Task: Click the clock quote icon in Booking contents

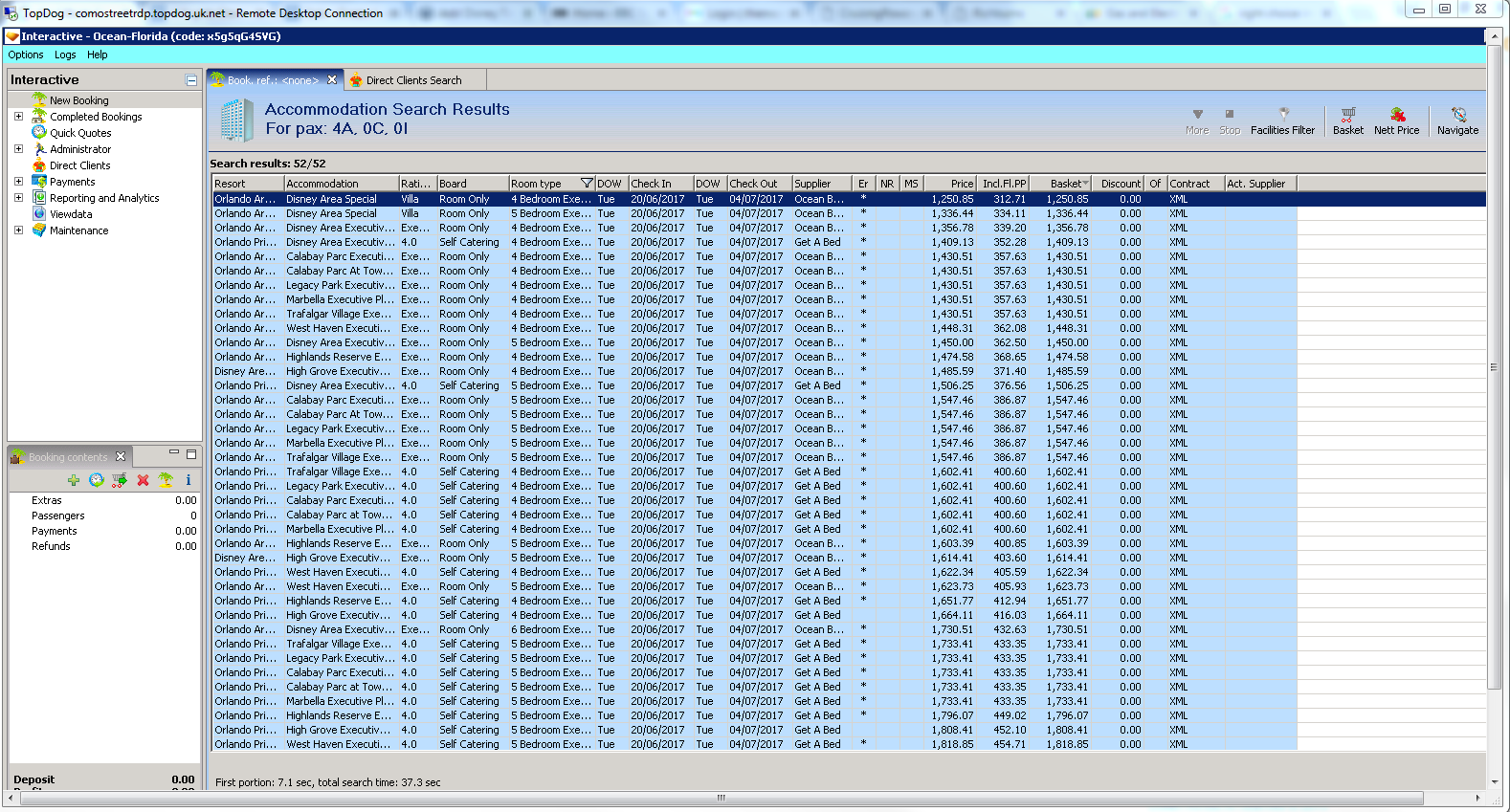Action: pyautogui.click(x=97, y=480)
